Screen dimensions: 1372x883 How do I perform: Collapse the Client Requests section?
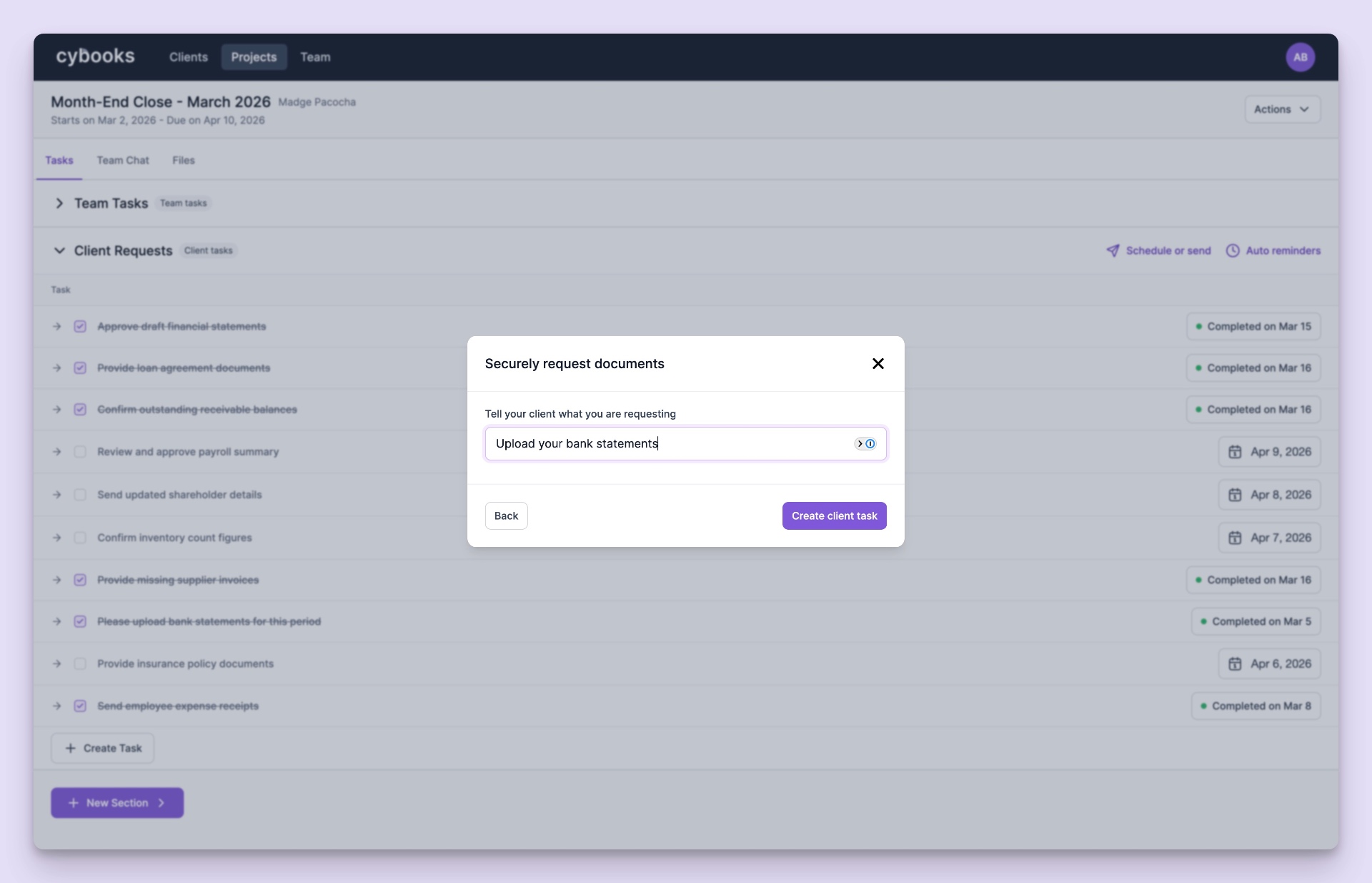[59, 251]
